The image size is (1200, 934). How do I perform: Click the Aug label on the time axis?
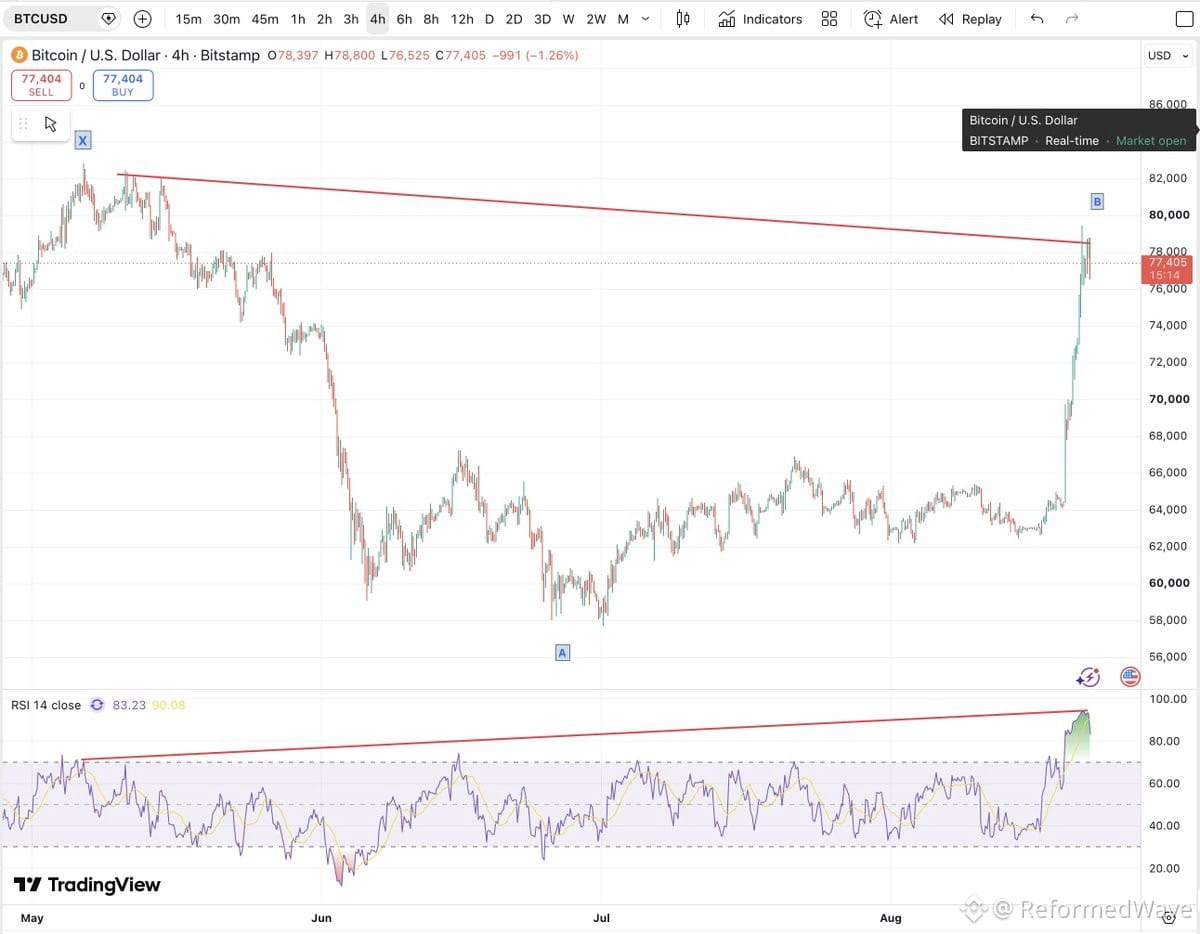pos(890,917)
